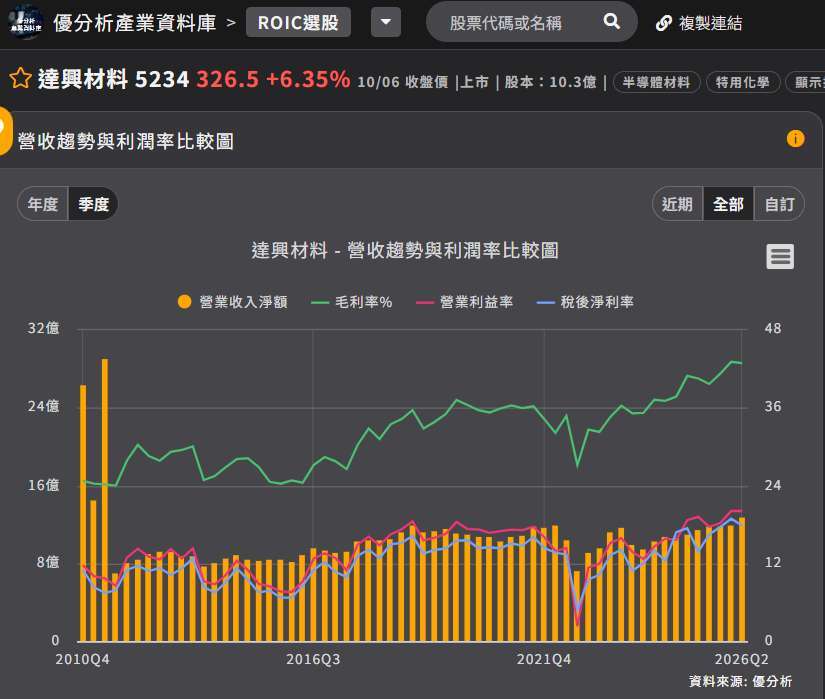The height and width of the screenshot is (699, 825).
Task: Click 資料來源: 優分析 credit text
Action: (740, 682)
